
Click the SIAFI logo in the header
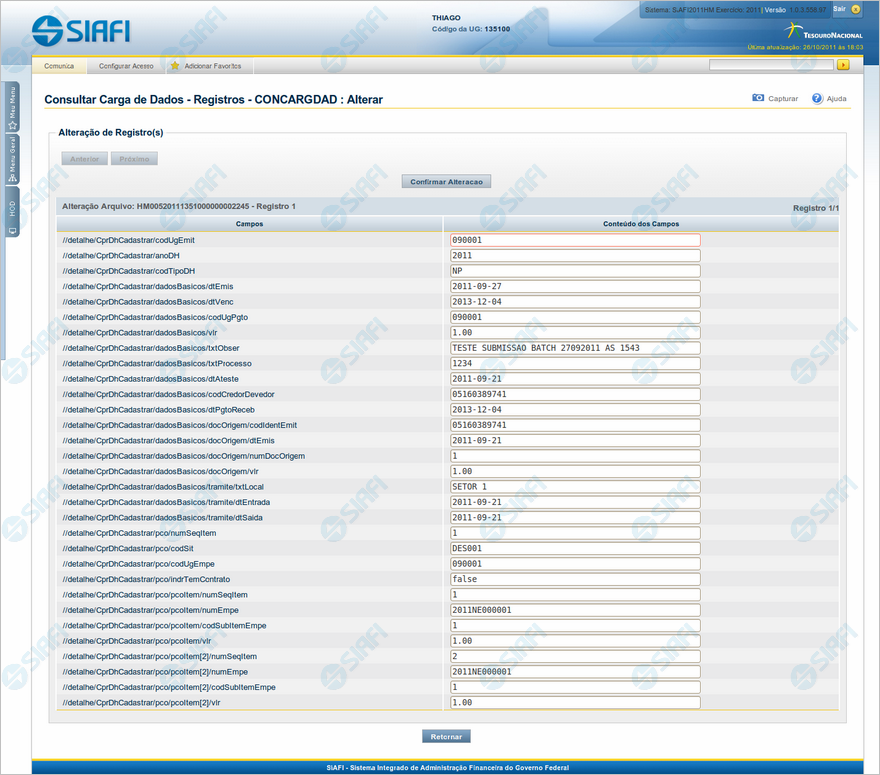[81, 30]
